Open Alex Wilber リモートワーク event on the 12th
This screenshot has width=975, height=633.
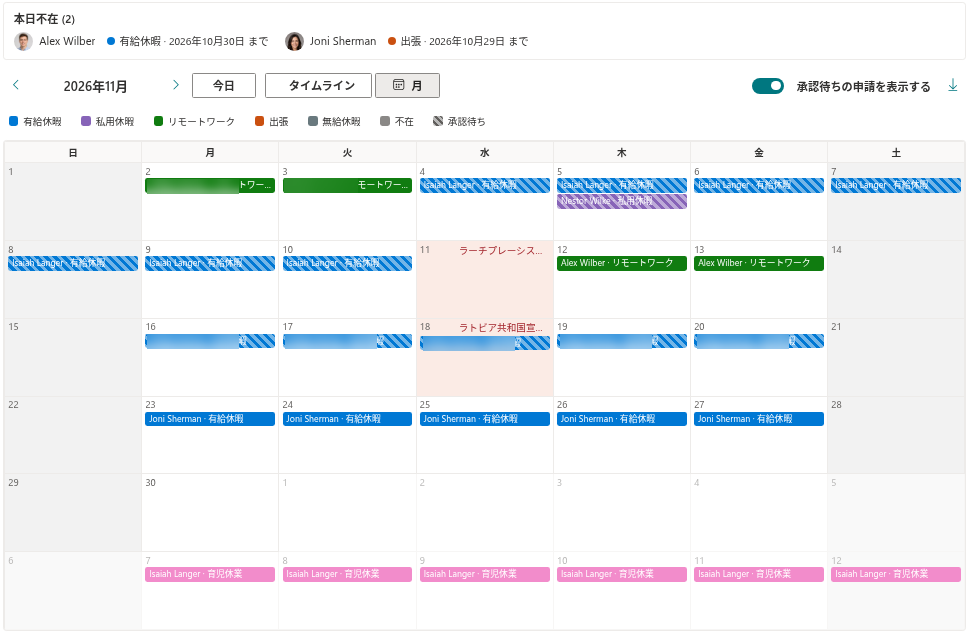click(x=622, y=263)
